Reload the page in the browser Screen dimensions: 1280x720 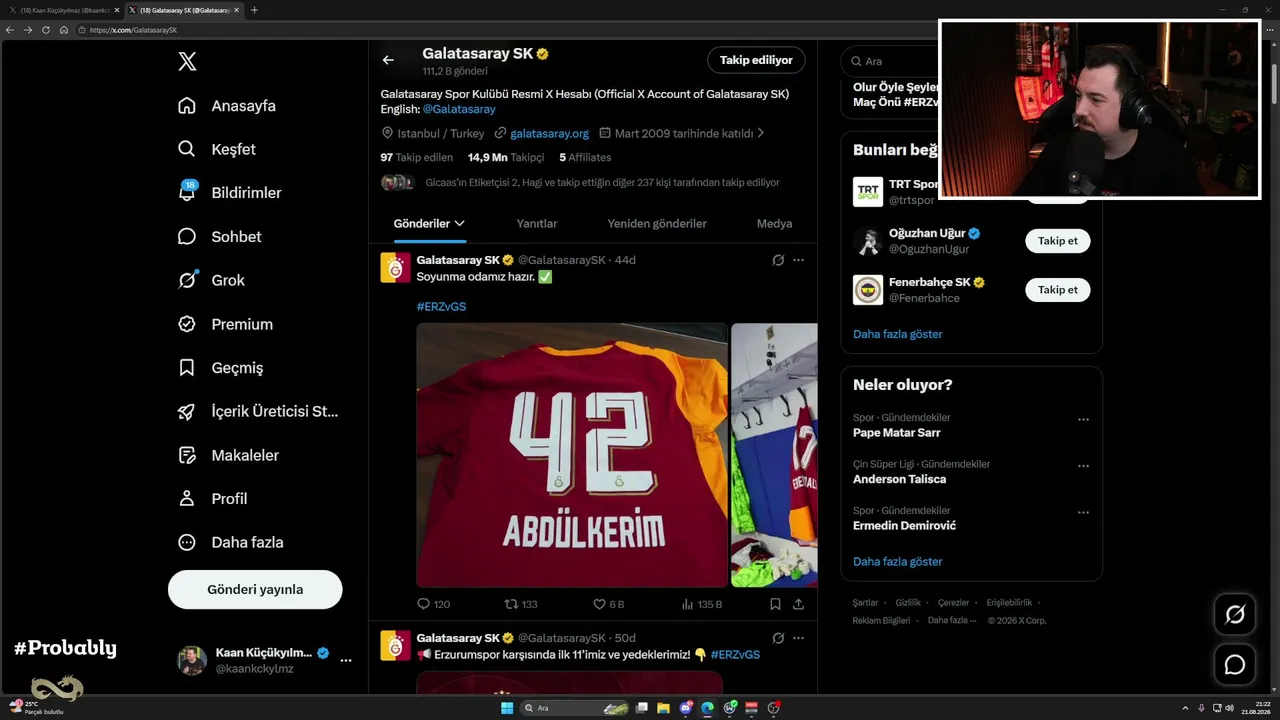pos(45,30)
